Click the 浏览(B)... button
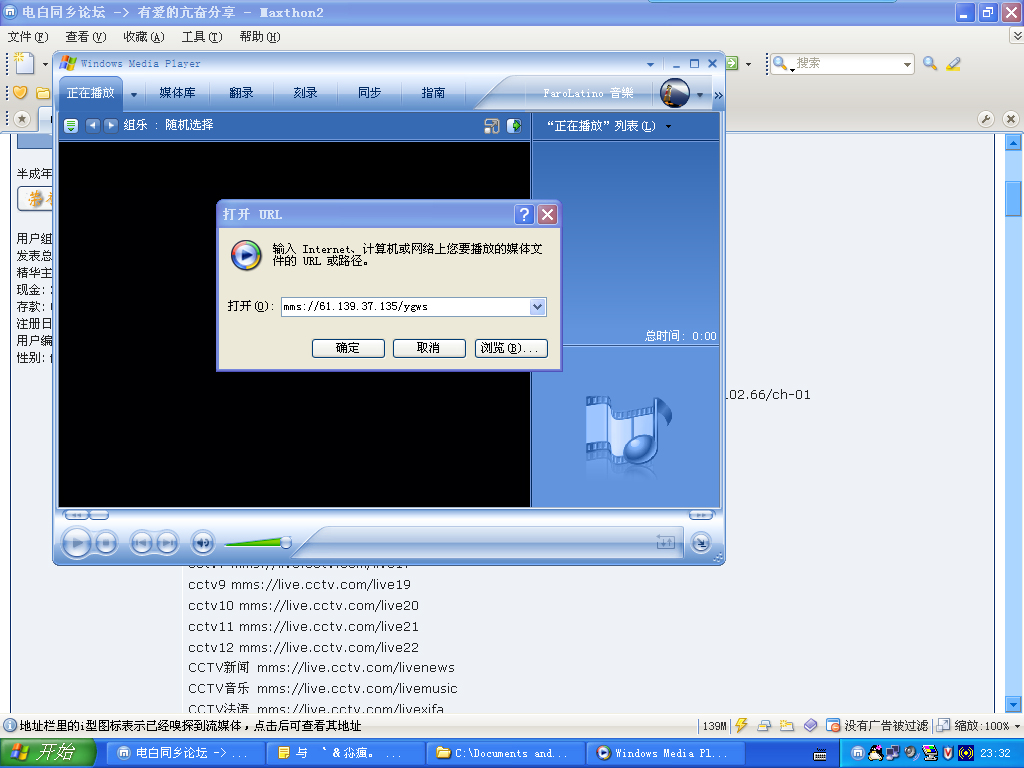This screenshot has height=768, width=1024. (x=511, y=348)
